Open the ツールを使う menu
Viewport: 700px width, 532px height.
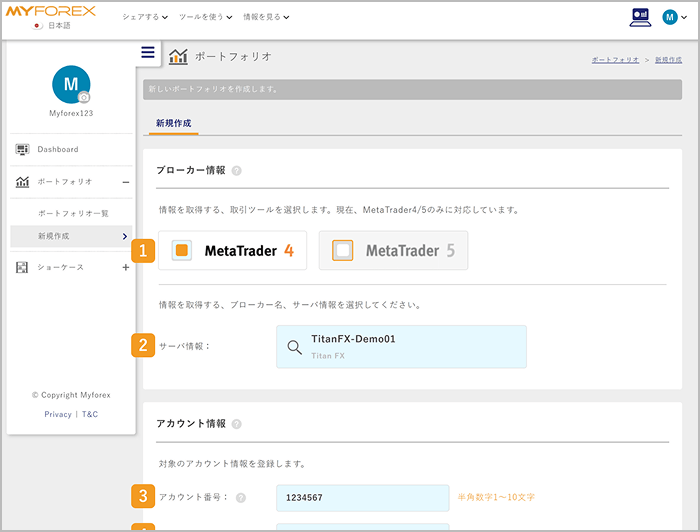pos(205,17)
